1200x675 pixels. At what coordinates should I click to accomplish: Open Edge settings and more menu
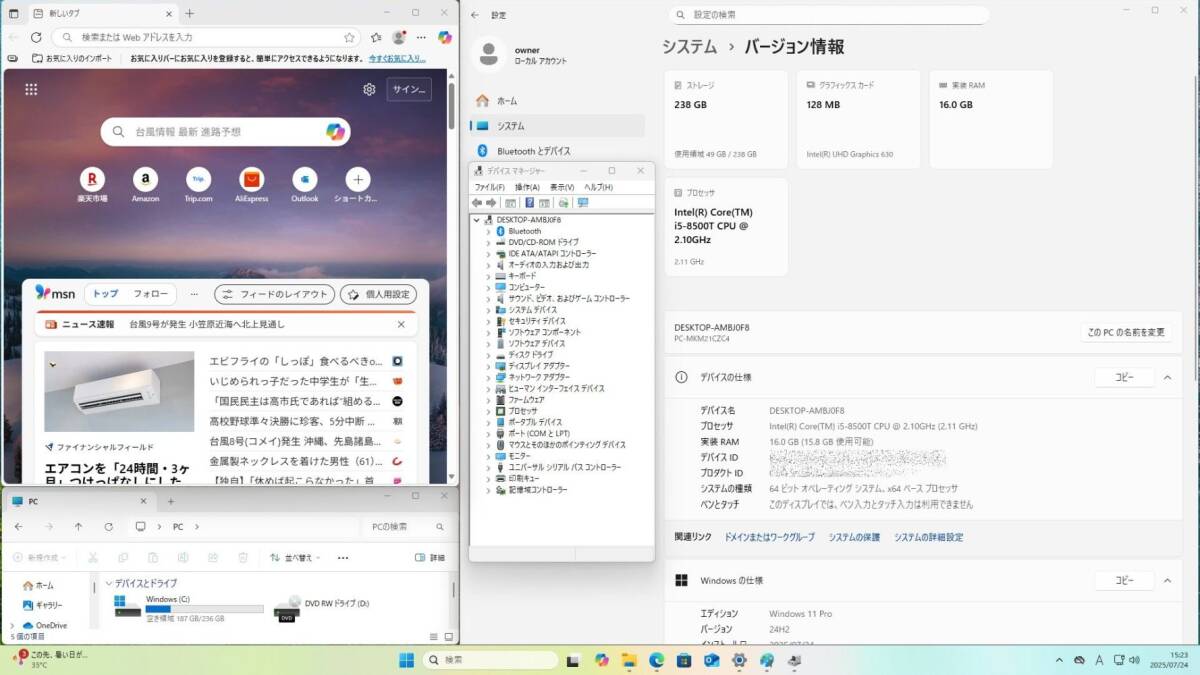421,37
